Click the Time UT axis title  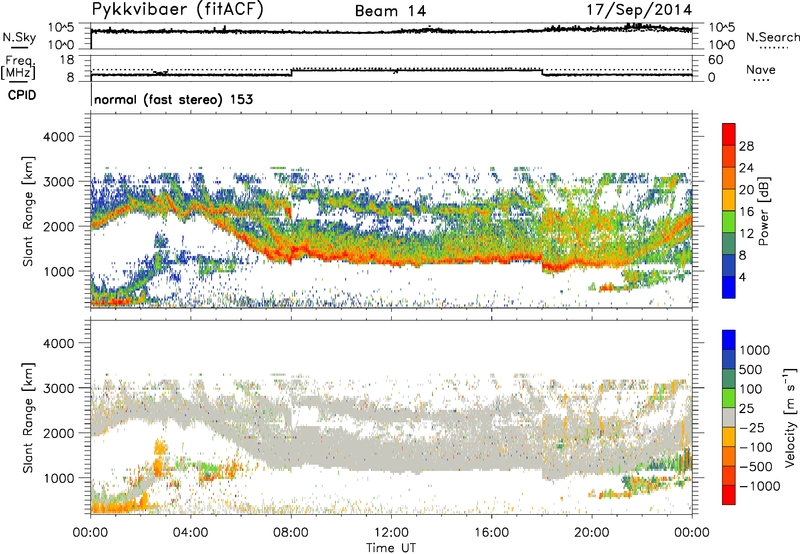(391, 547)
